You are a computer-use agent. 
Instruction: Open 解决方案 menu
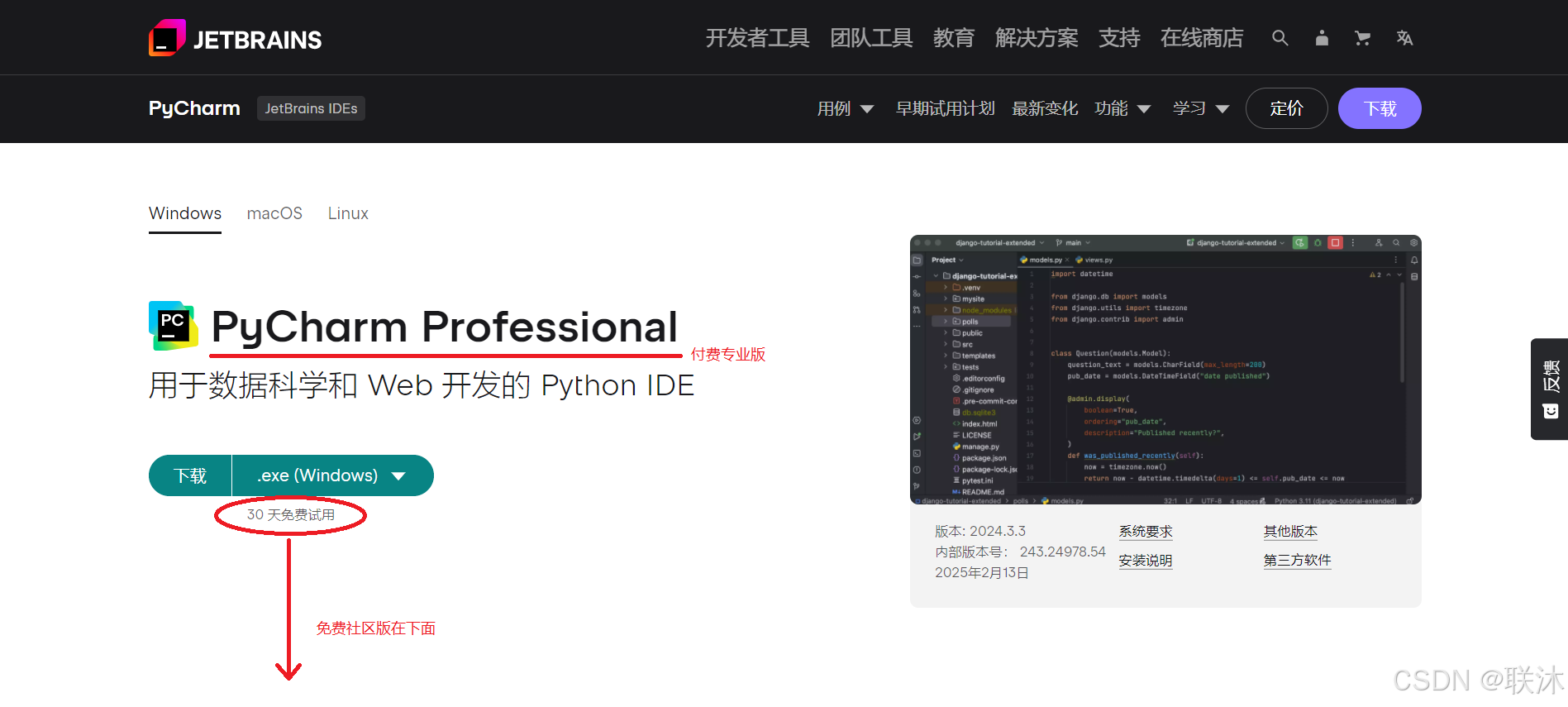point(1037,38)
